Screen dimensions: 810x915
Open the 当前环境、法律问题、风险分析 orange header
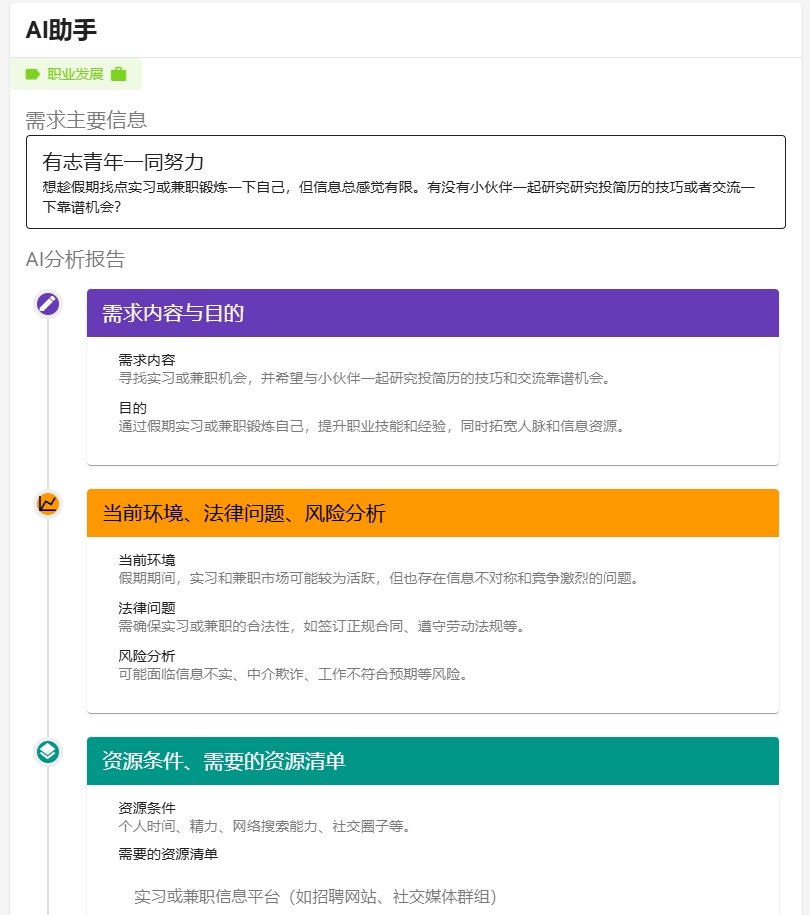432,513
